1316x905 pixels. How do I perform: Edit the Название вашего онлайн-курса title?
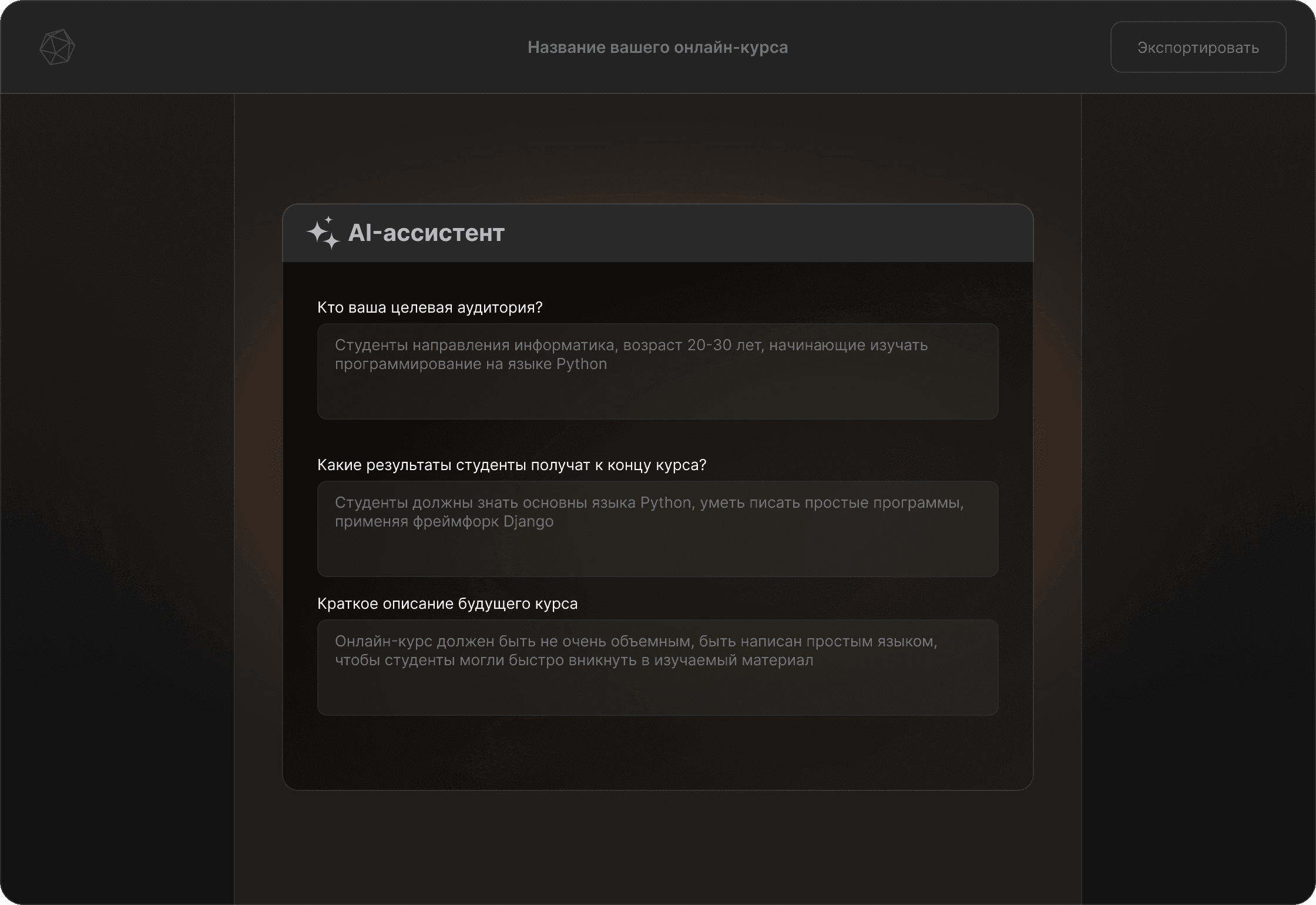(657, 47)
